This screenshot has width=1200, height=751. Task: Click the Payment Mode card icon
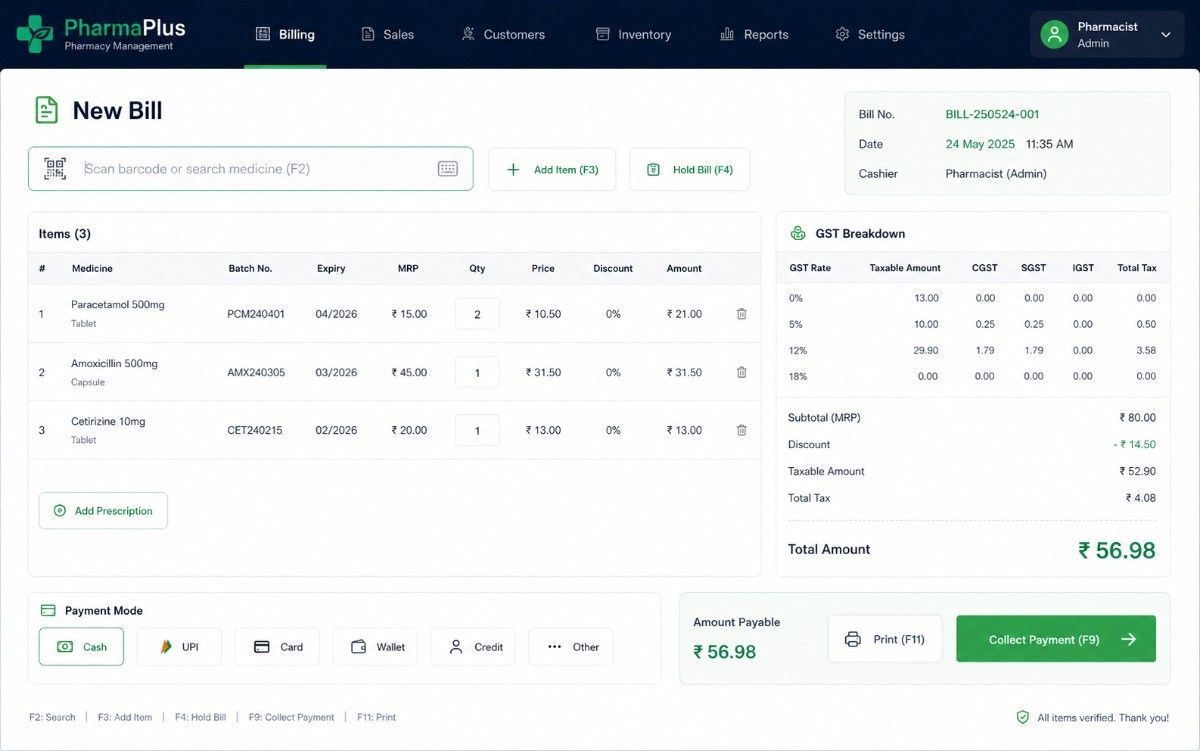[x=48, y=610]
